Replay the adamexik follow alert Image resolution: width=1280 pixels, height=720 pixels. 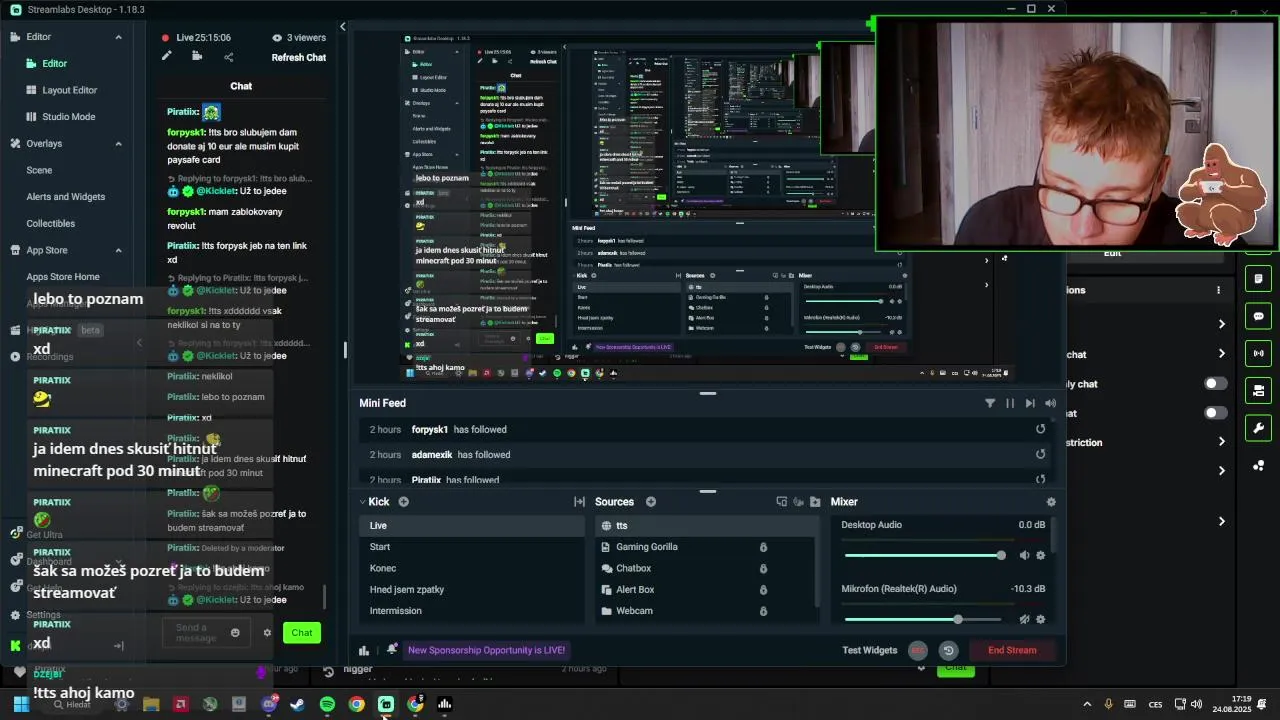click(1040, 454)
